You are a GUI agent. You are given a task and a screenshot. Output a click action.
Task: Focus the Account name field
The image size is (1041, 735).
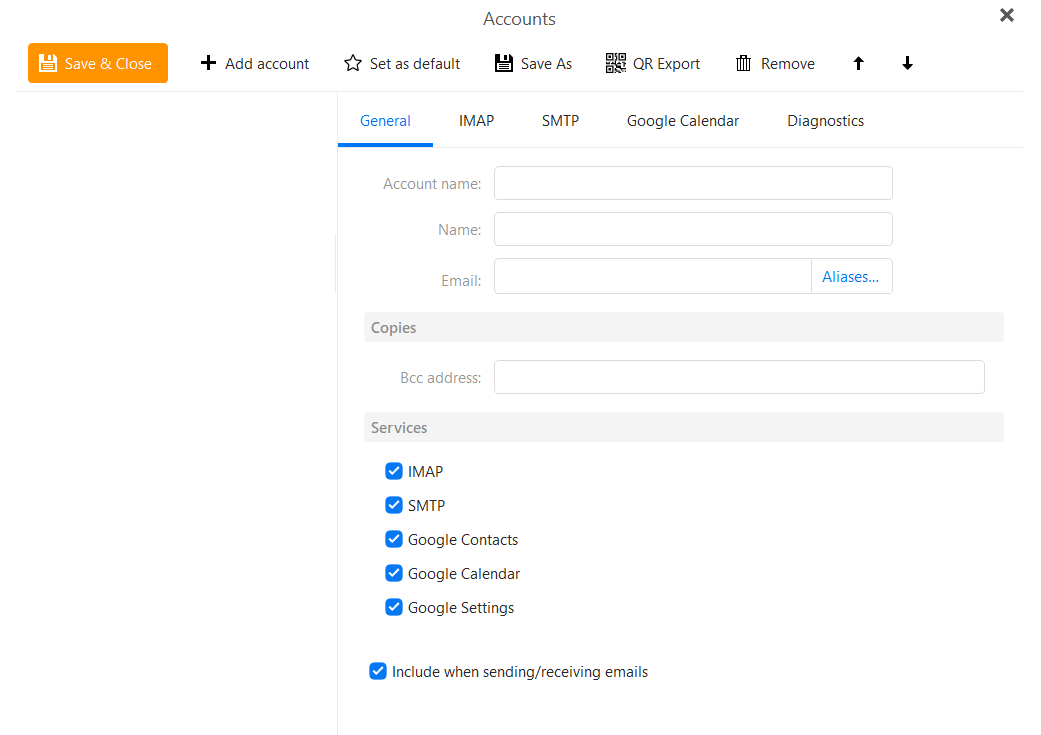pyautogui.click(x=693, y=183)
